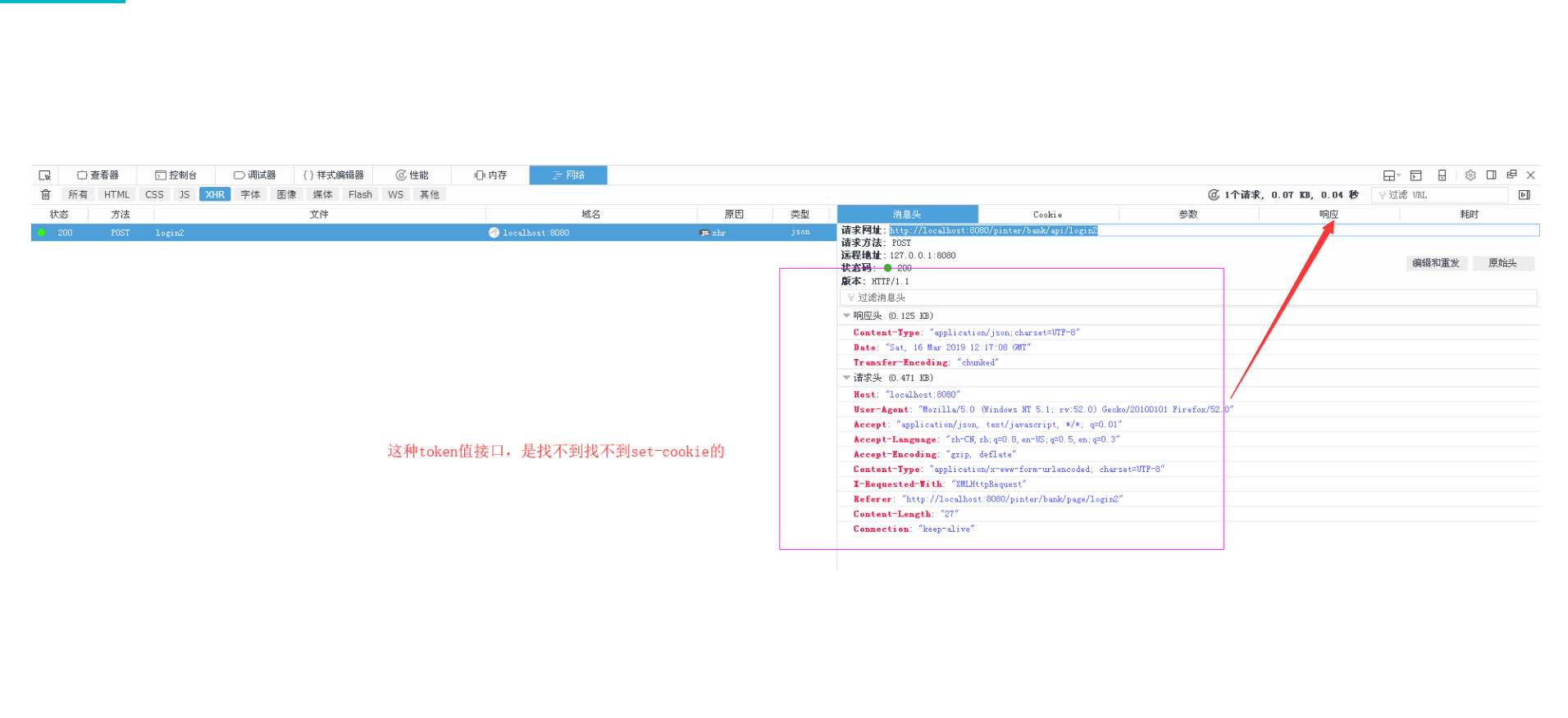This screenshot has height=718, width=1568.
Task: Open the performance analysis icon beside request summary
Action: point(1214,194)
